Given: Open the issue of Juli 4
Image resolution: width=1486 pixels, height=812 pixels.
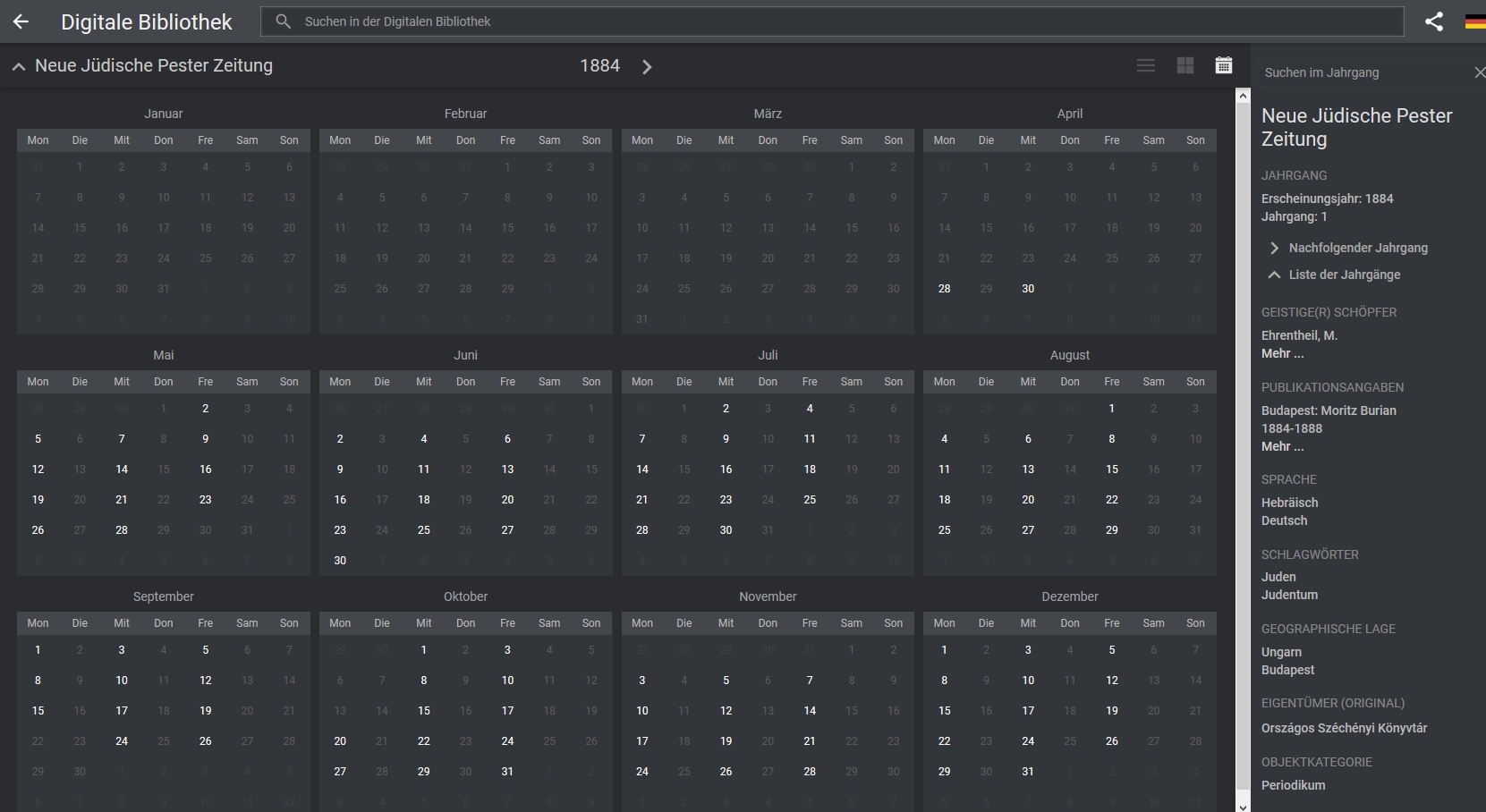Looking at the screenshot, I should tap(810, 409).
